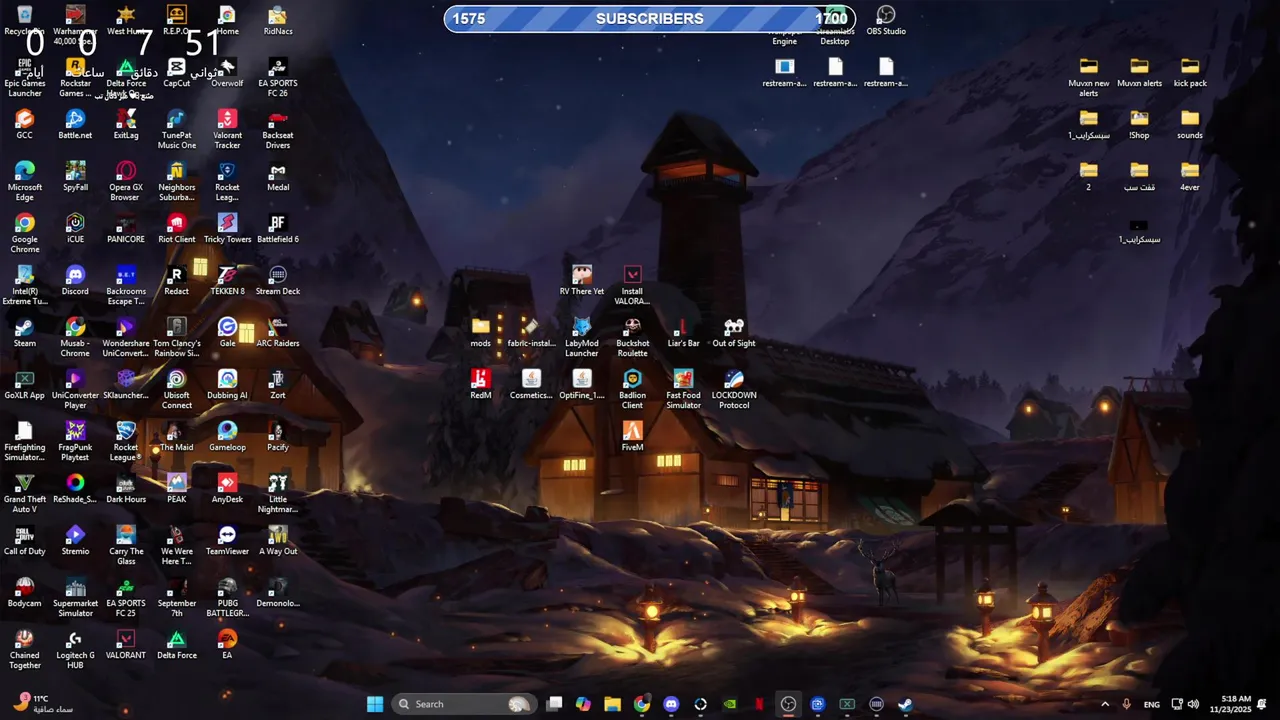Open Grand Theft Auto V shortcut
1280x720 pixels.
tap(25, 492)
